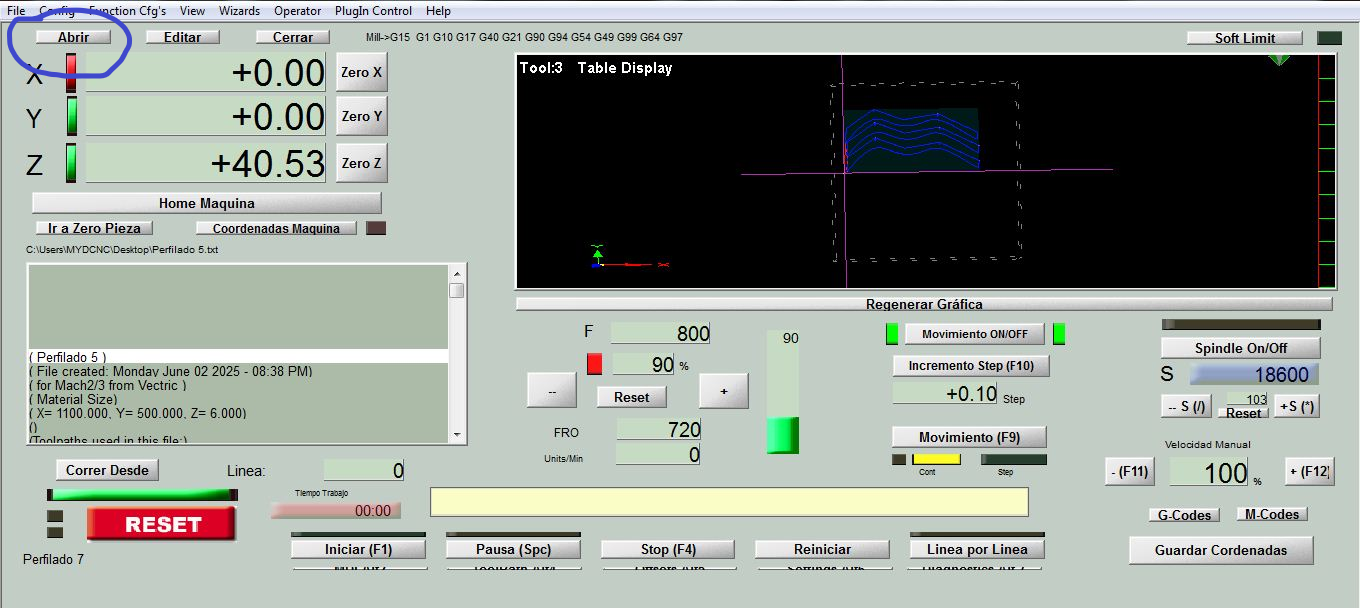Click the G-code list scroll up arrow
Screen dimensions: 1360x608
tap(457, 273)
